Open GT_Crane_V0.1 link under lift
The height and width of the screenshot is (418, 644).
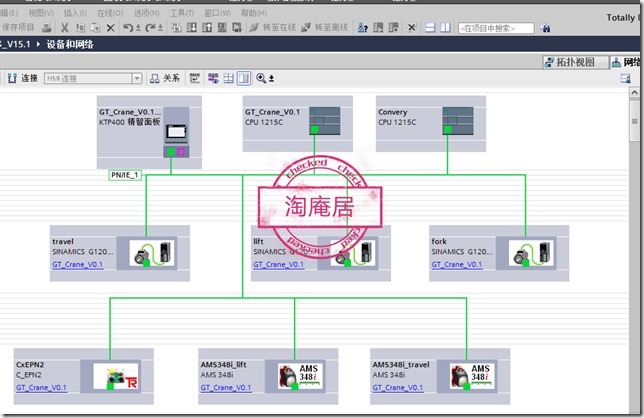(278, 264)
